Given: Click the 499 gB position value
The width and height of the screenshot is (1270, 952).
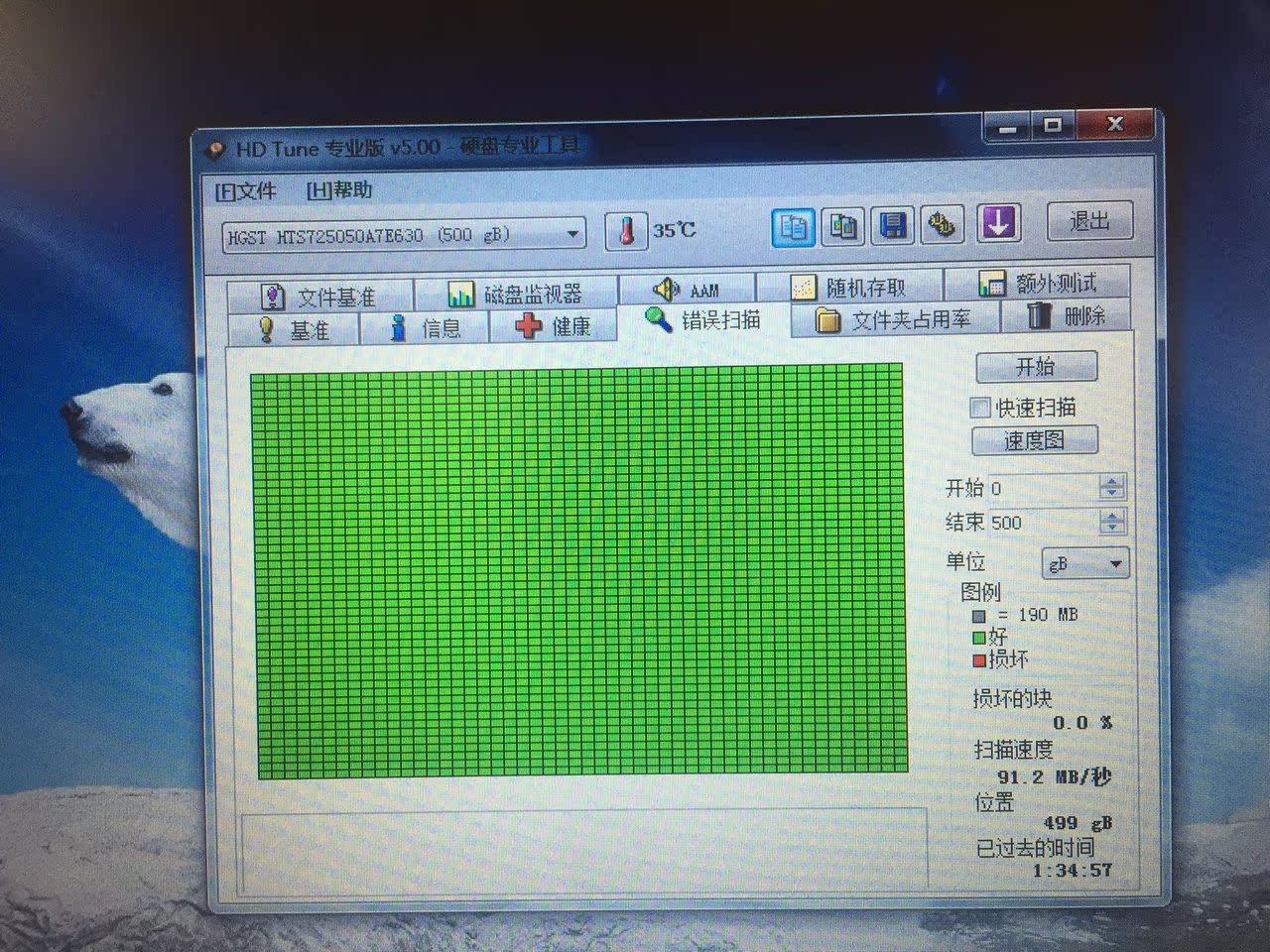Looking at the screenshot, I should 1078,823.
